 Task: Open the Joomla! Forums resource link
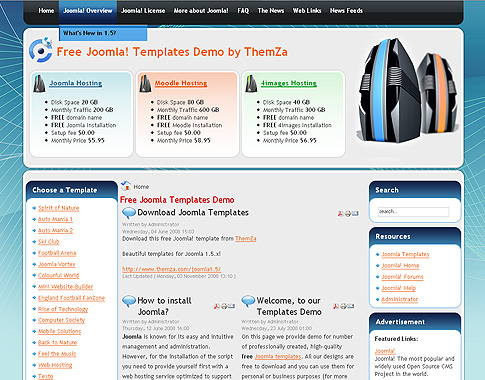(x=402, y=277)
